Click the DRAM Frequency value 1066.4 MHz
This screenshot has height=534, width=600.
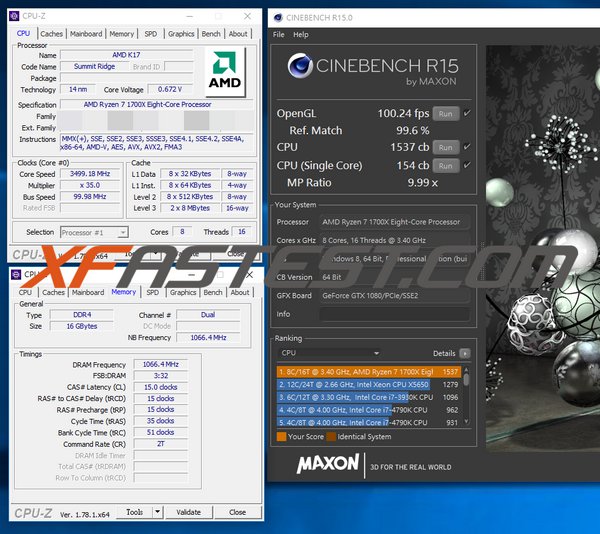coord(161,364)
